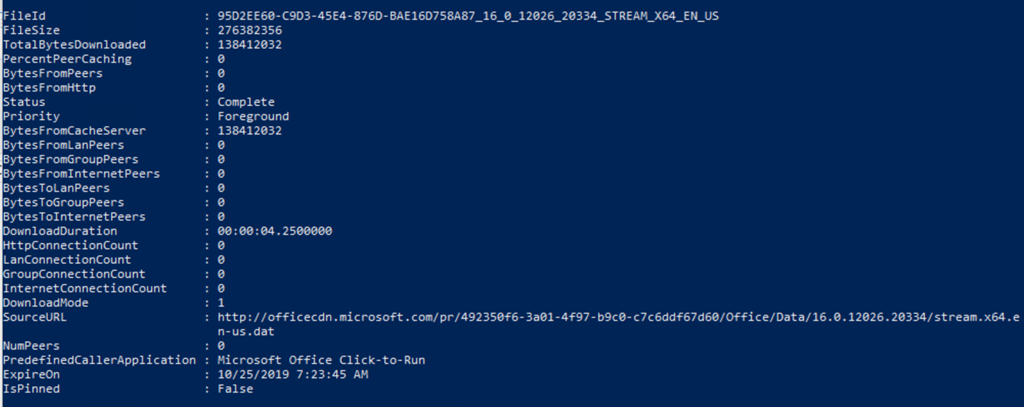Click the BytesToInternetPeers label
This screenshot has width=1024, height=407.
75,217
